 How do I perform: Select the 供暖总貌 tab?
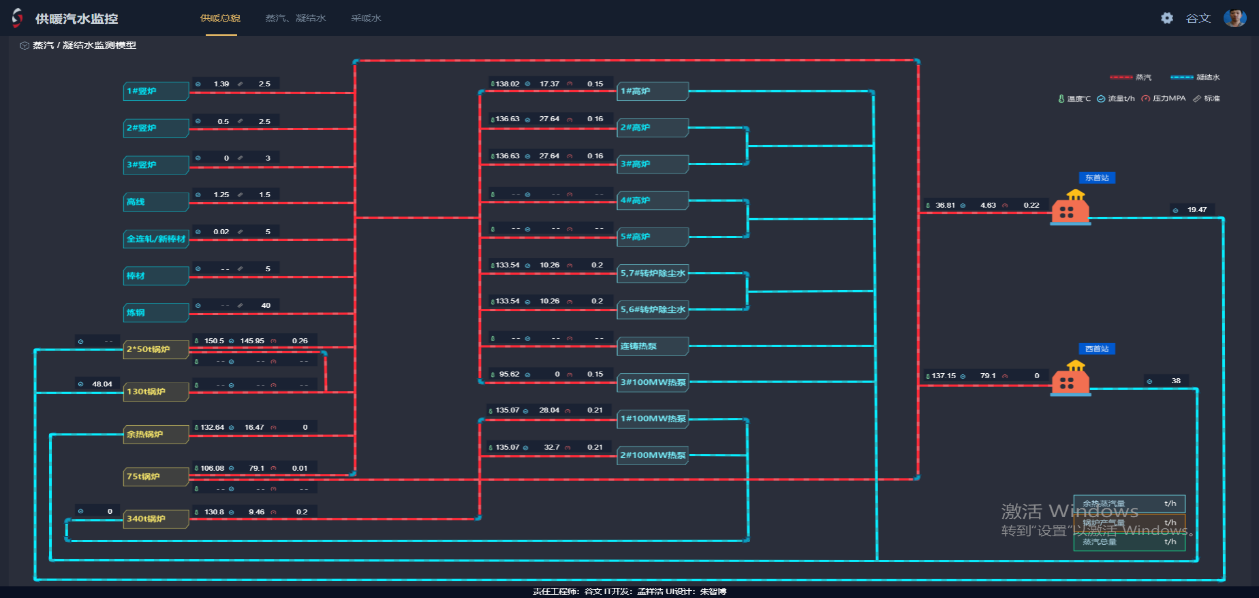click(x=219, y=18)
